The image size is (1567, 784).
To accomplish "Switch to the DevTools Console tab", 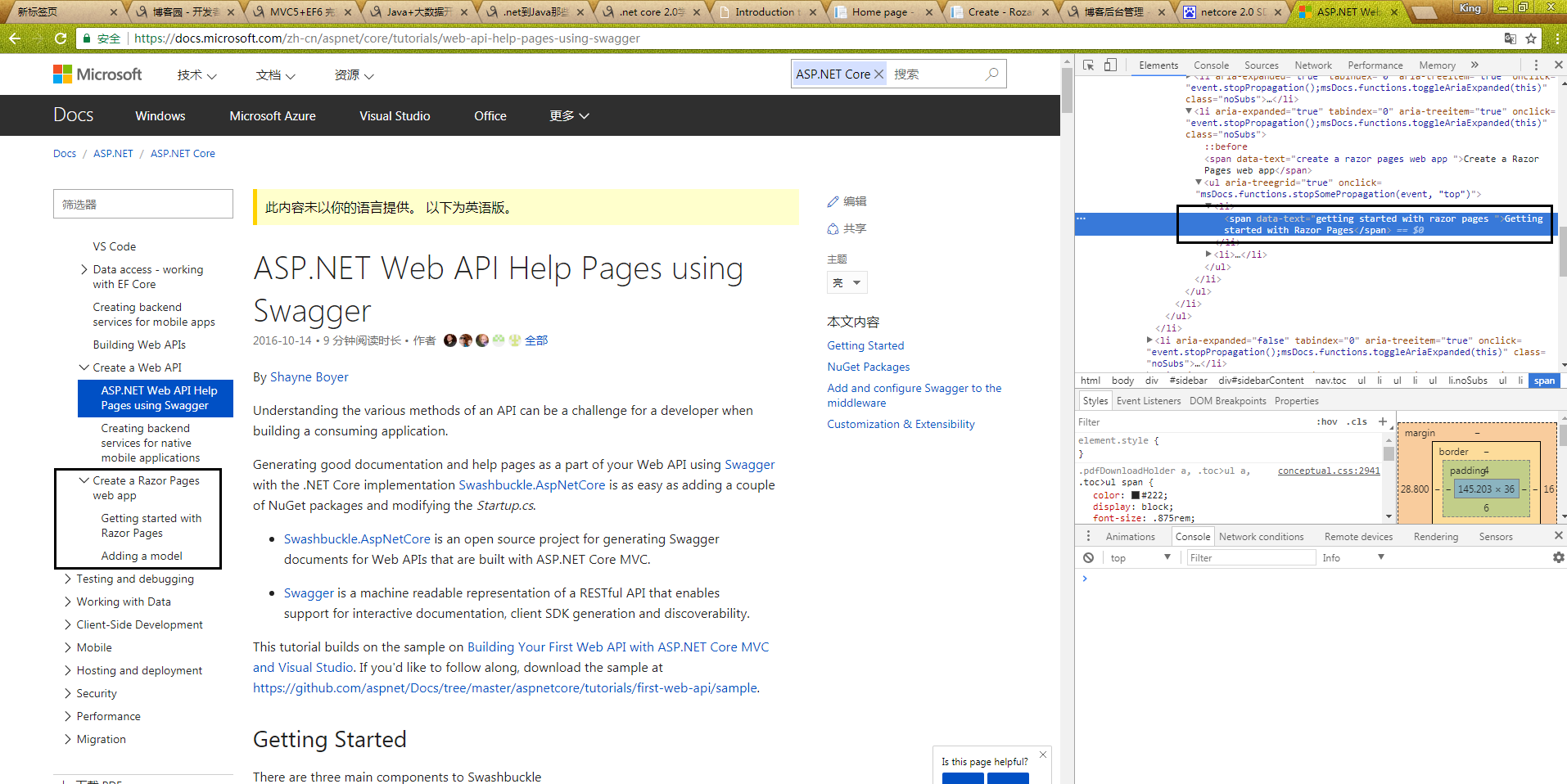I will tap(1211, 65).
